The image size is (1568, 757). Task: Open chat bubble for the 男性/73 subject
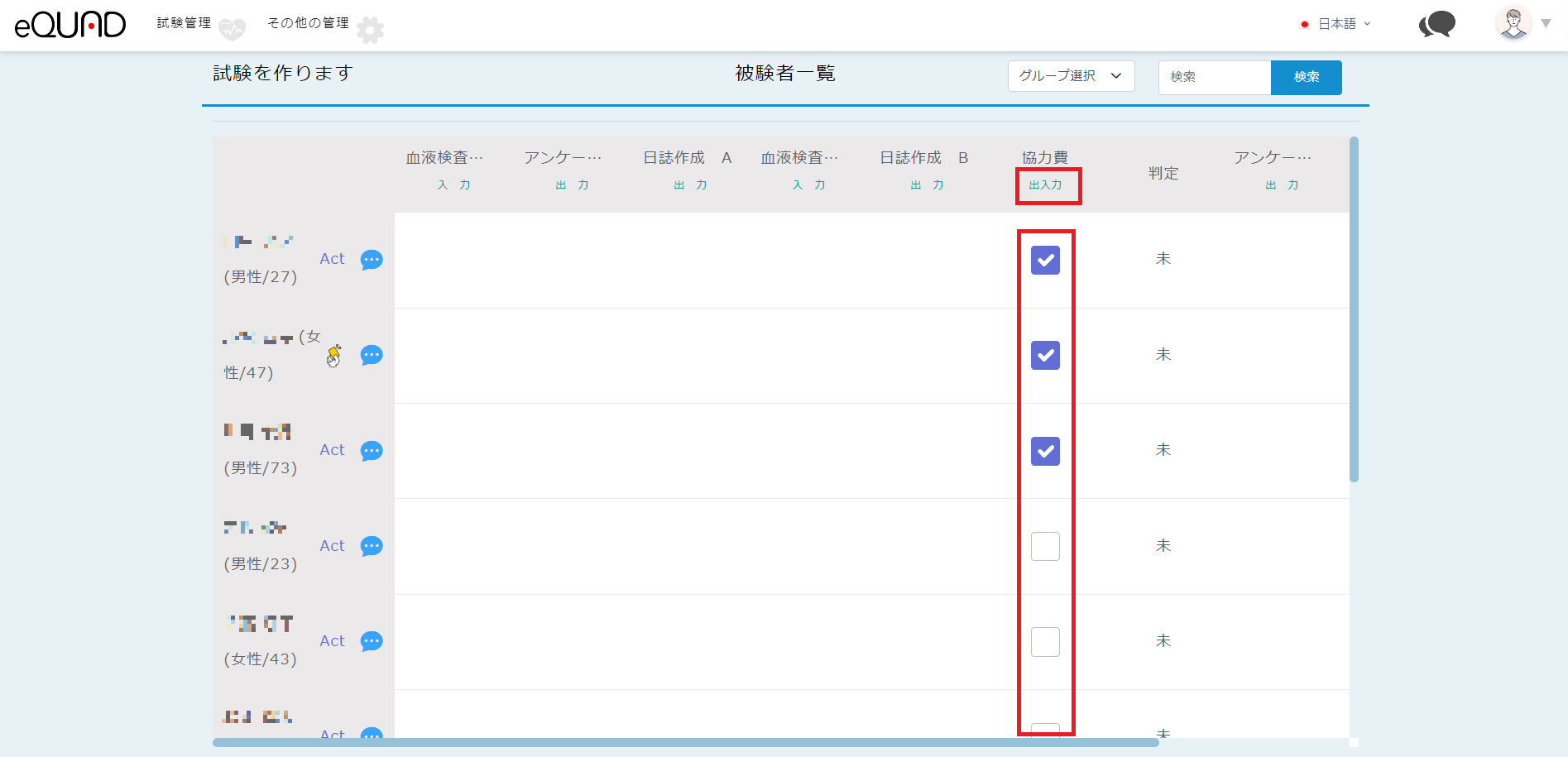tap(372, 451)
